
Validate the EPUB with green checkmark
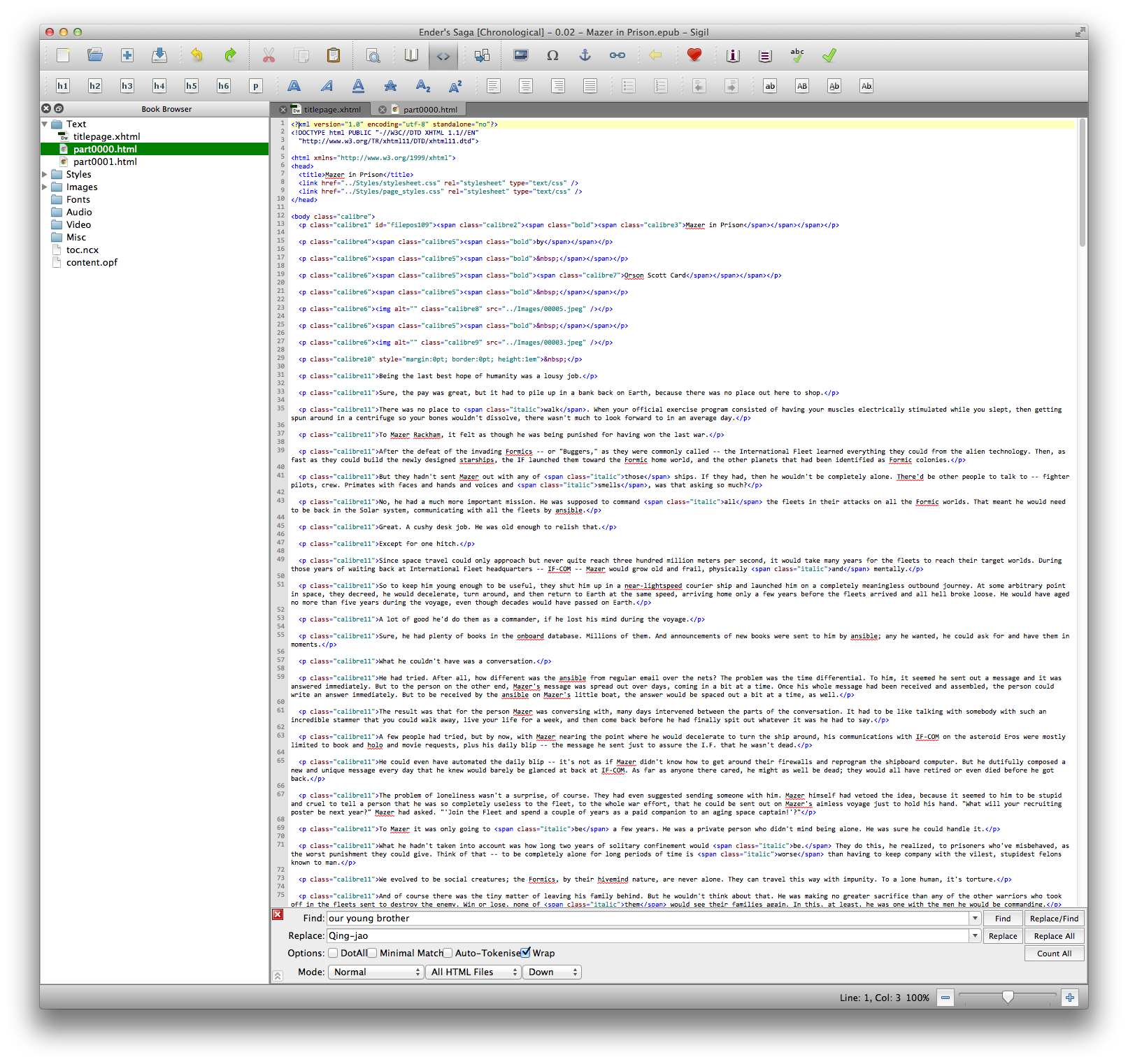pyautogui.click(x=829, y=55)
